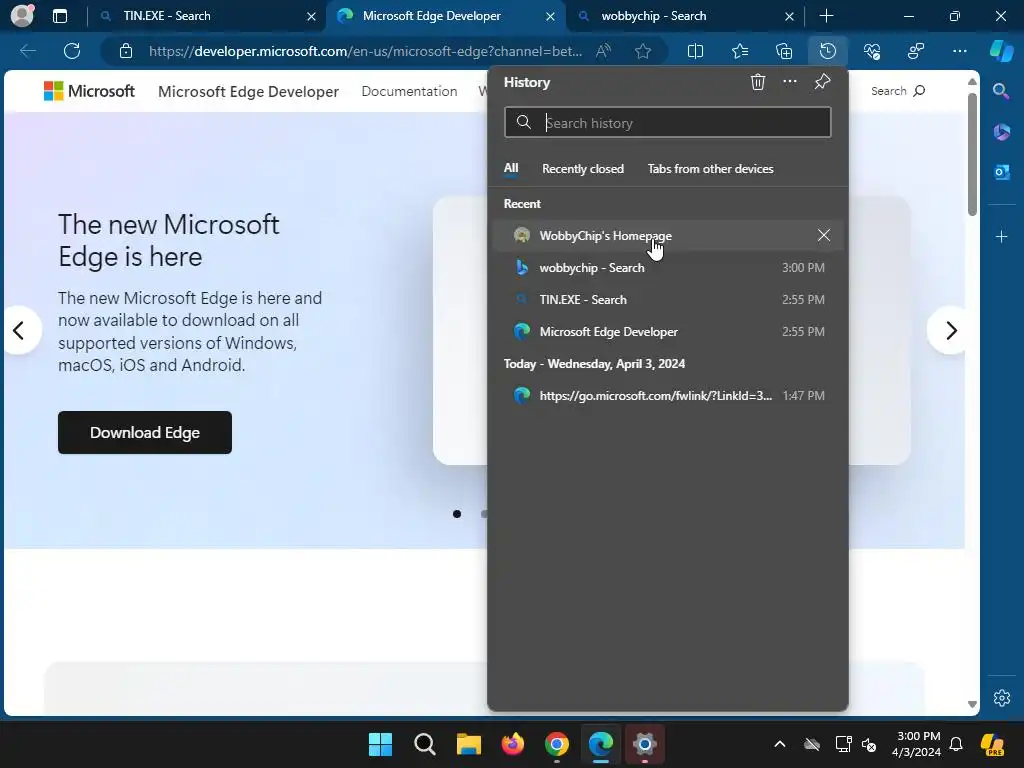The height and width of the screenshot is (768, 1024).
Task: Open Microsoft Edge Developer history entry
Action: pos(667,332)
